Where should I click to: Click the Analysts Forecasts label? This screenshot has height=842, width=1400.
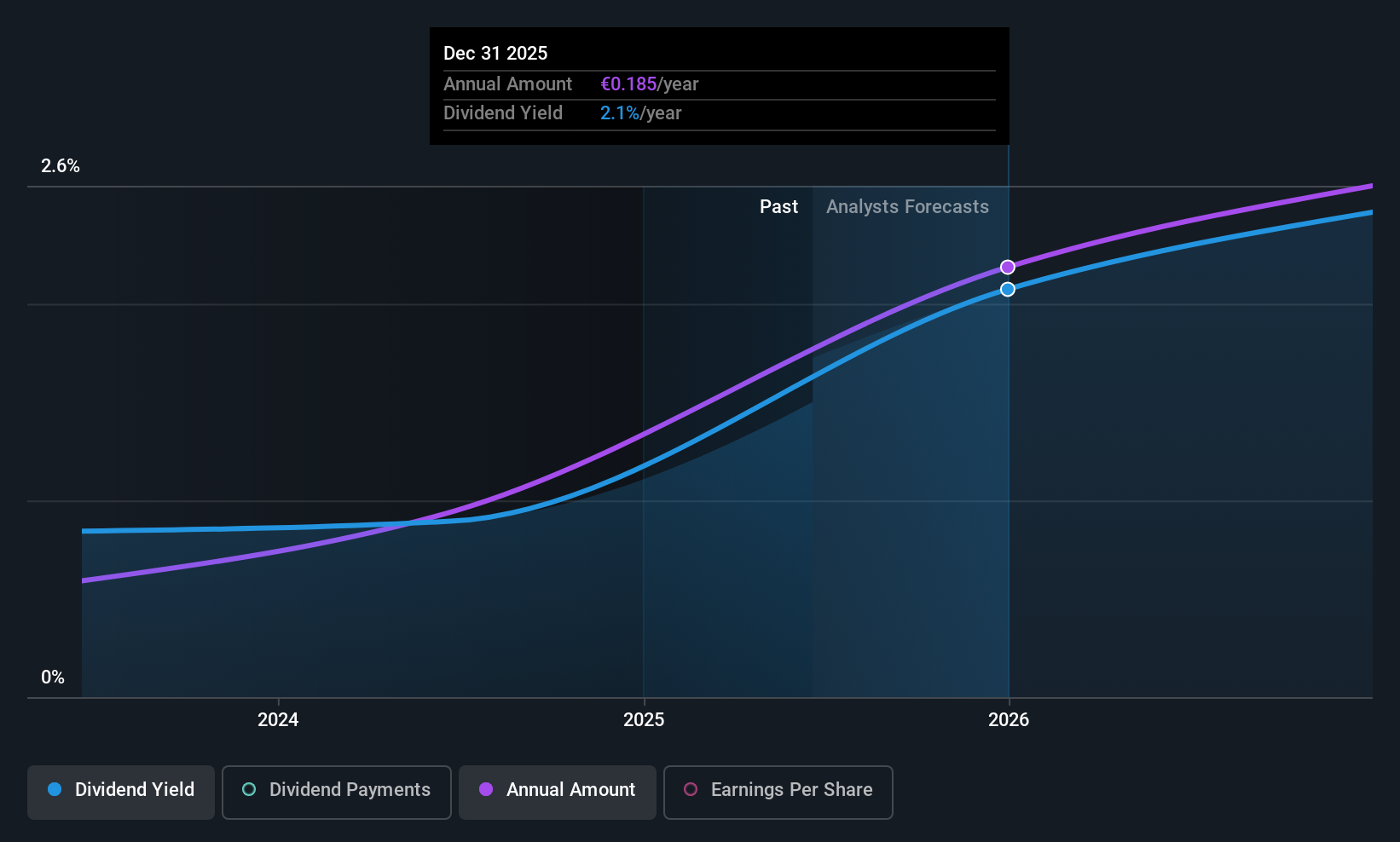coord(907,207)
